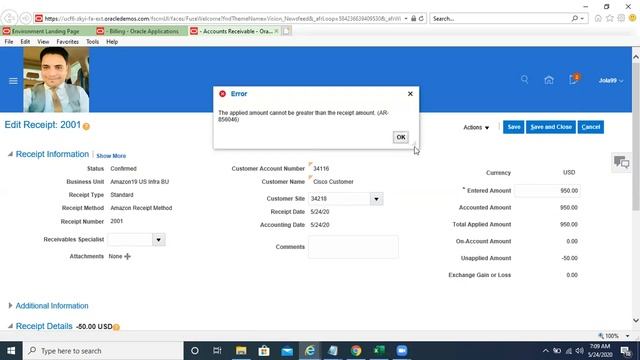
Task: Click the Entered Amount field
Action: (547, 191)
